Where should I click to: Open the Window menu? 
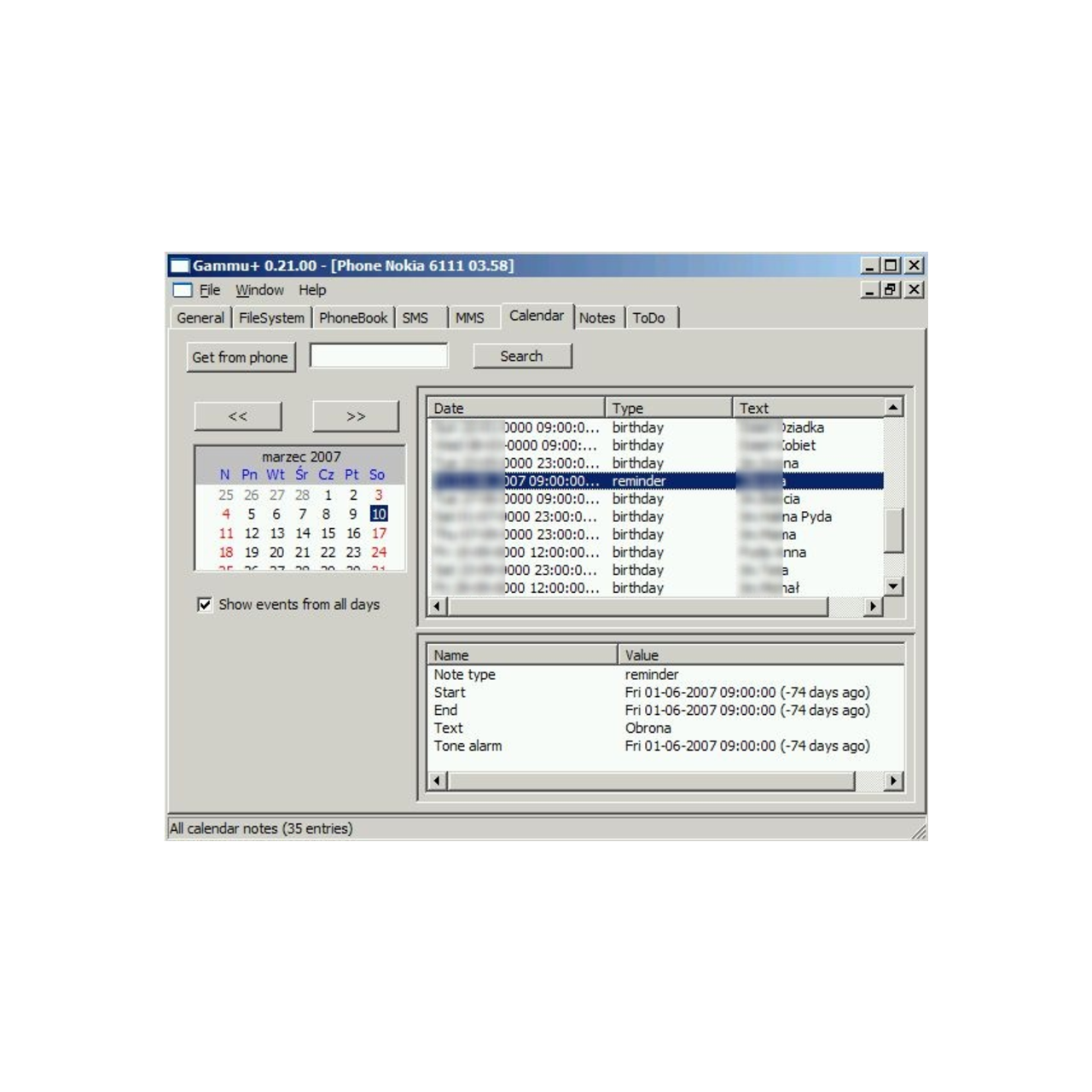pyautogui.click(x=259, y=290)
